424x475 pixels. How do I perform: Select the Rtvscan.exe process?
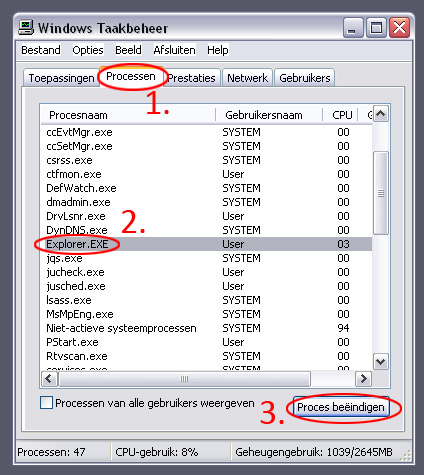point(206,356)
